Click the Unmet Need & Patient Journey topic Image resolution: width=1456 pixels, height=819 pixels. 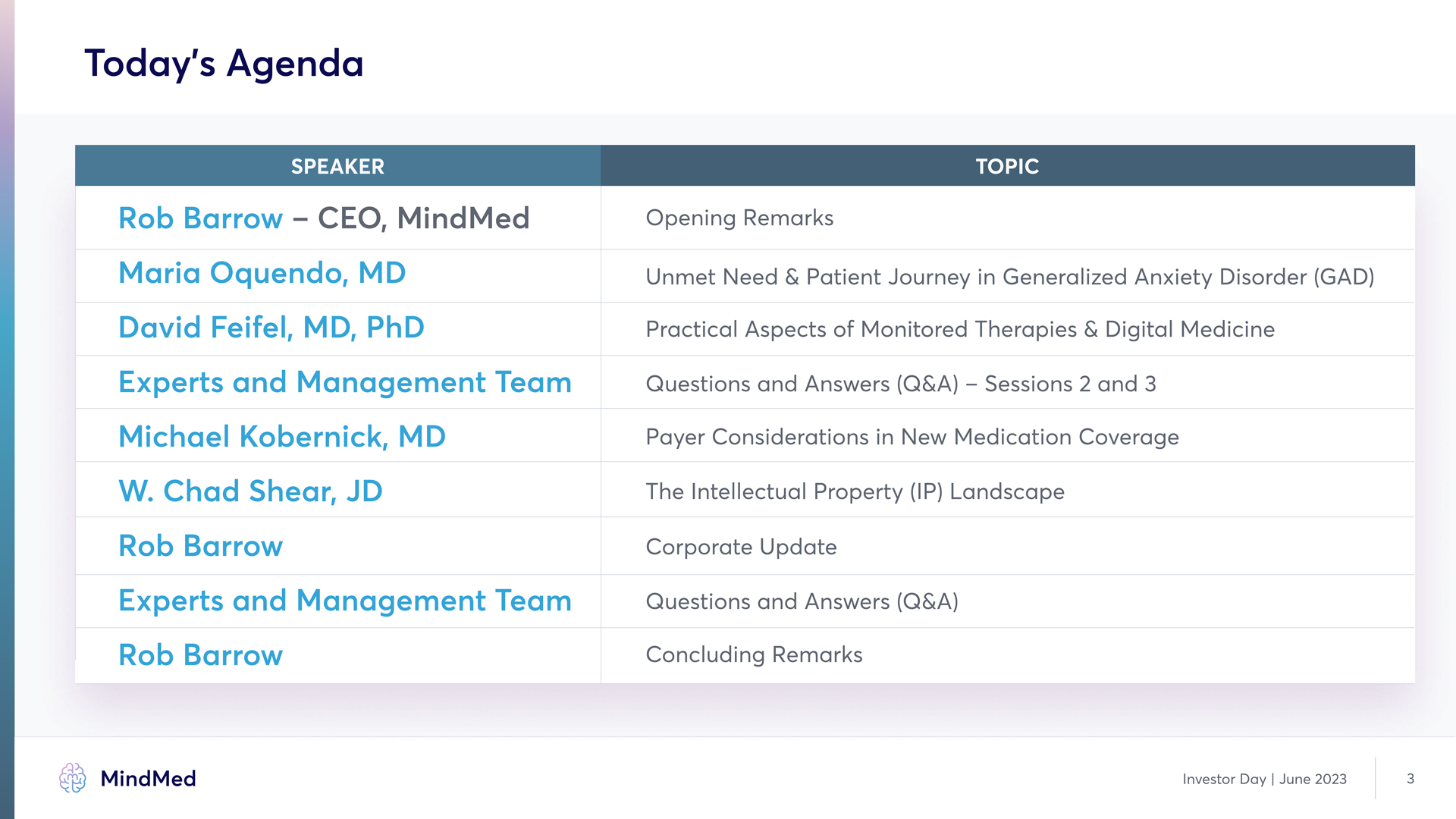1009,277
